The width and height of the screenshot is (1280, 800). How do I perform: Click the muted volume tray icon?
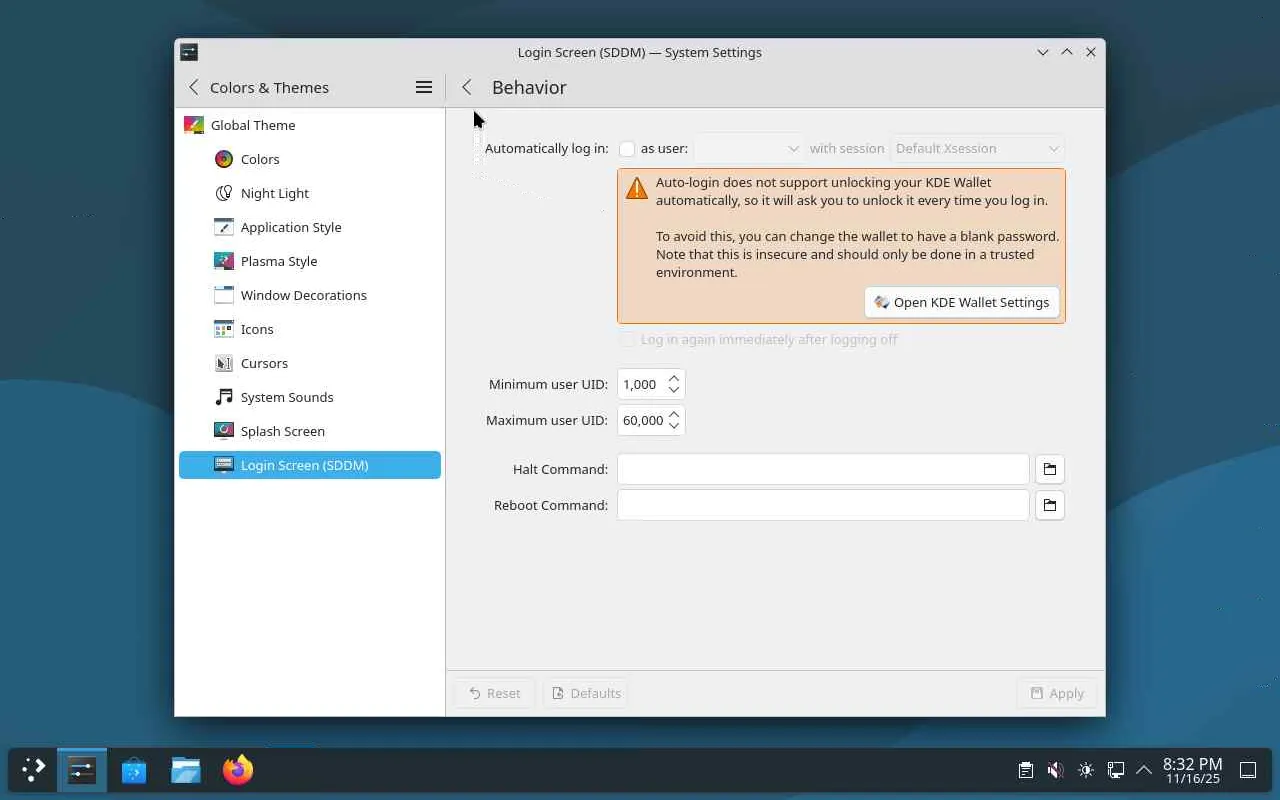(x=1056, y=770)
